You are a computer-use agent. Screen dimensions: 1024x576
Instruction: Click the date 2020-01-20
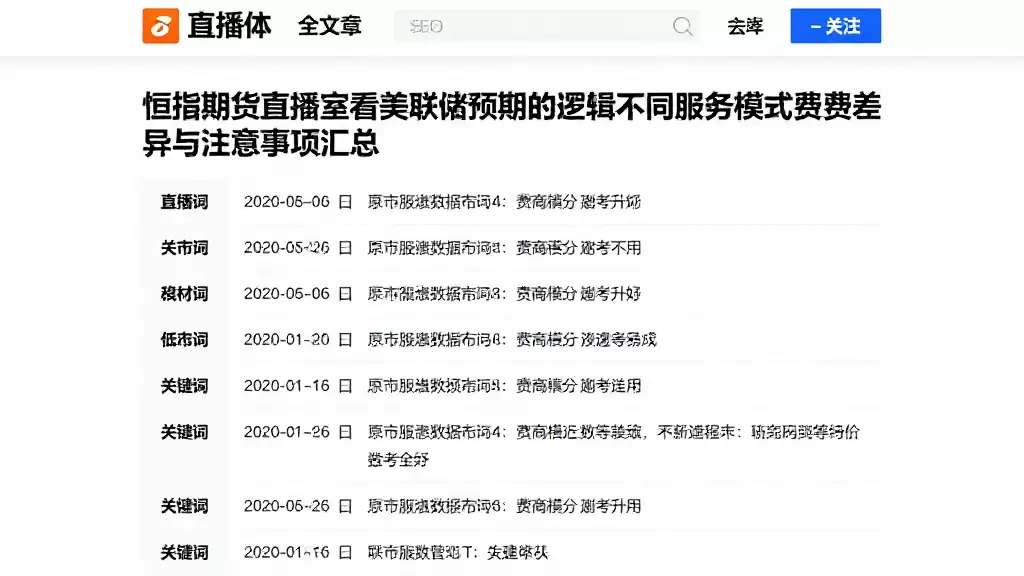pos(287,340)
